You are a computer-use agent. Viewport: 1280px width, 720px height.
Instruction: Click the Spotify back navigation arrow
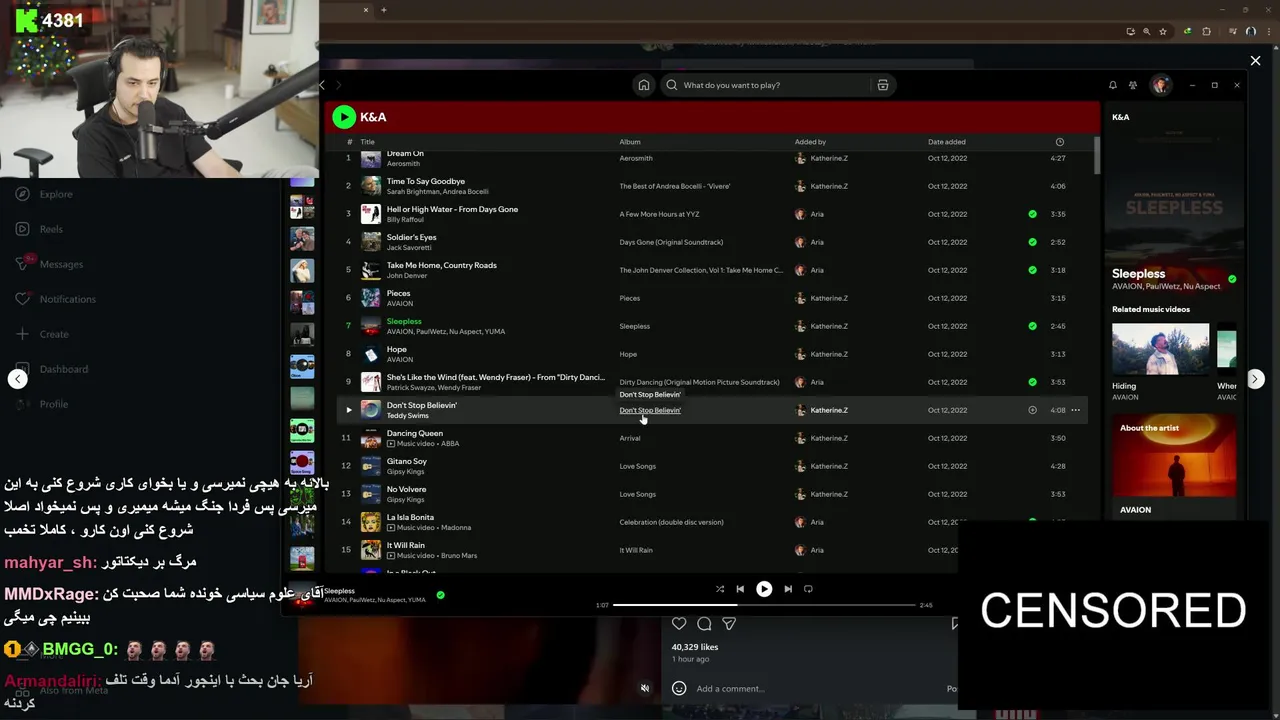322,85
